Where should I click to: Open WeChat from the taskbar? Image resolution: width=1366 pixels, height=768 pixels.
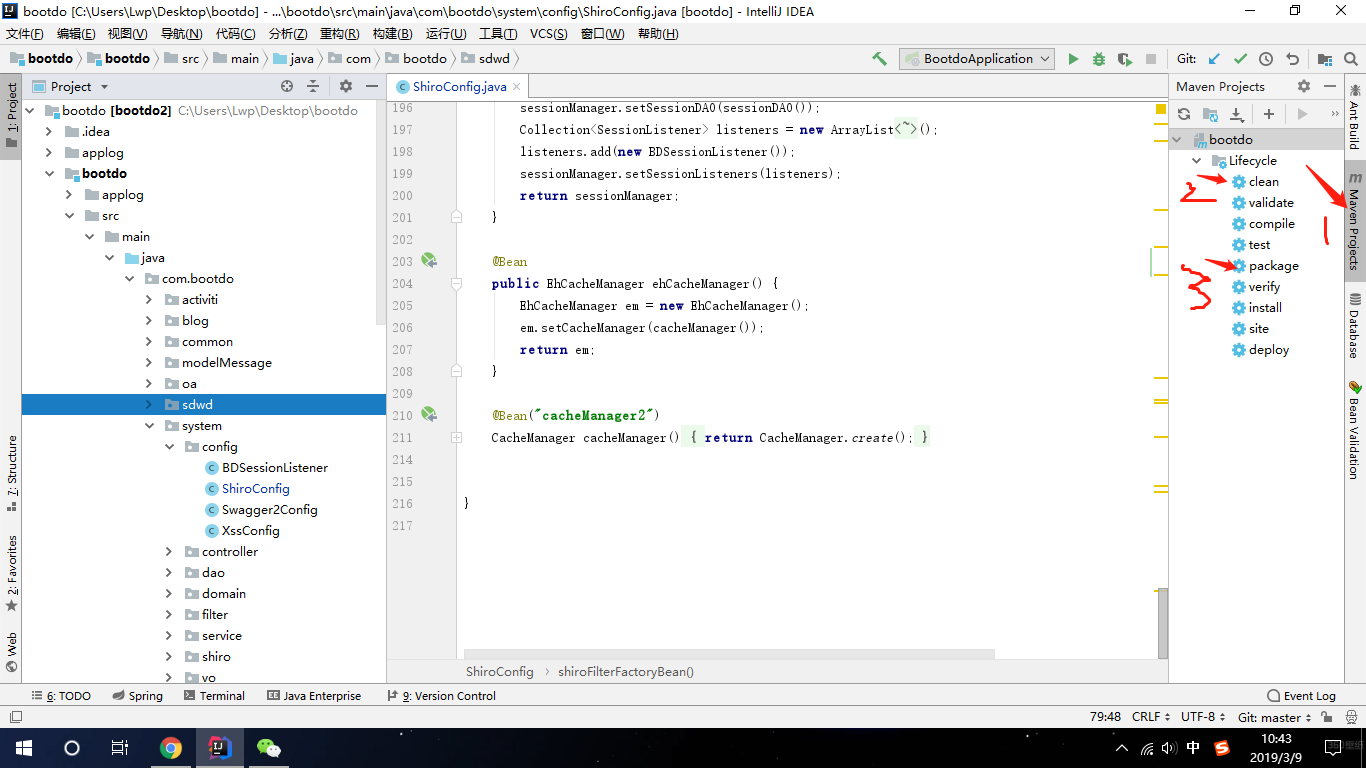click(268, 747)
